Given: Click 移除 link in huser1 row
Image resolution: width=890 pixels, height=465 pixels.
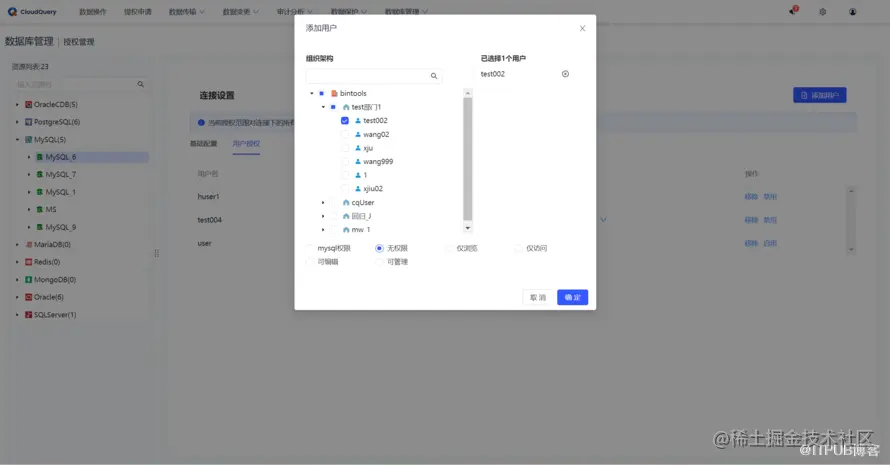Looking at the screenshot, I should click(x=751, y=196).
